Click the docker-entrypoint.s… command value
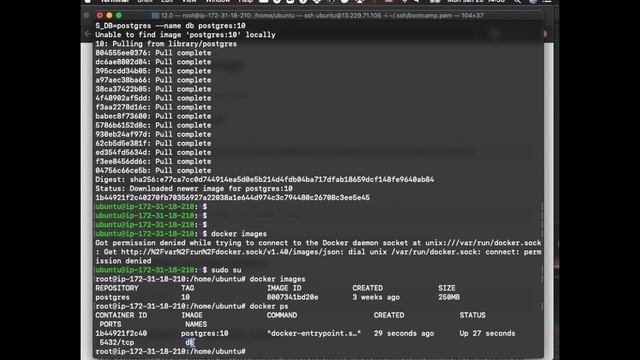The width and height of the screenshot is (640, 360). pos(314,333)
